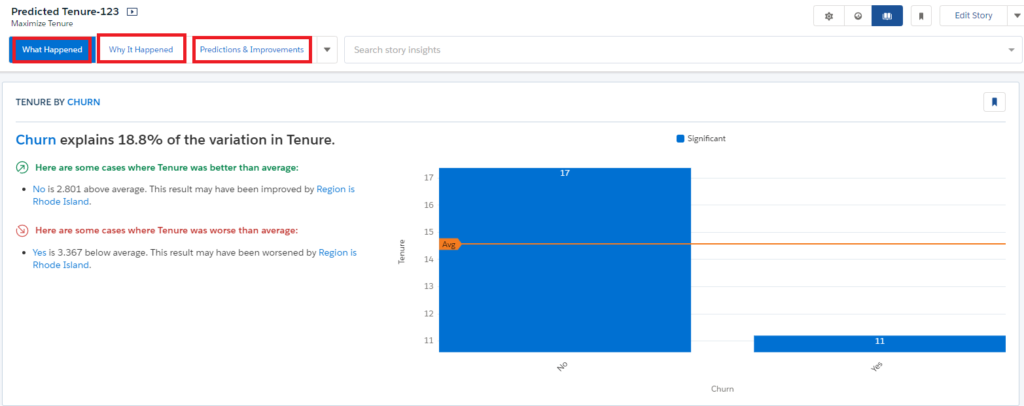Viewport: 1024px width, 406px height.
Task: Click the 'No' link in better-than-average list
Action: [39, 189]
